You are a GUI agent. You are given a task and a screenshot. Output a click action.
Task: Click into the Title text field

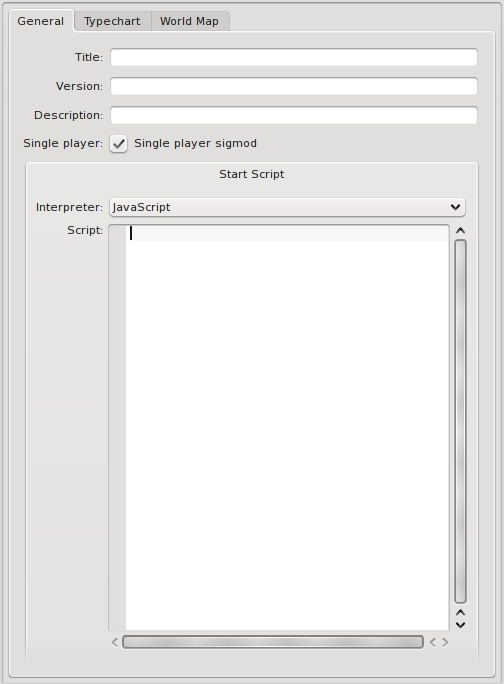point(294,58)
